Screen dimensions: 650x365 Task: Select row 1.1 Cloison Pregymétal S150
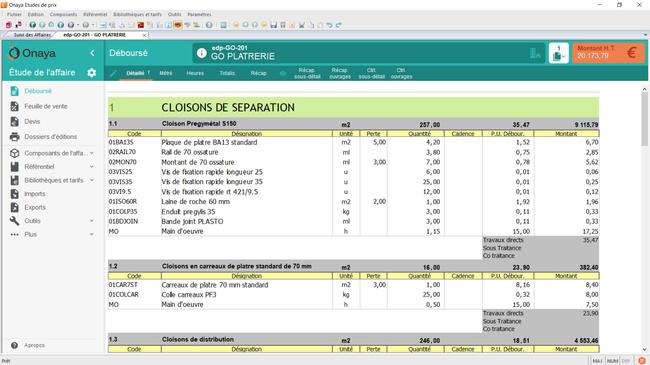(353, 124)
